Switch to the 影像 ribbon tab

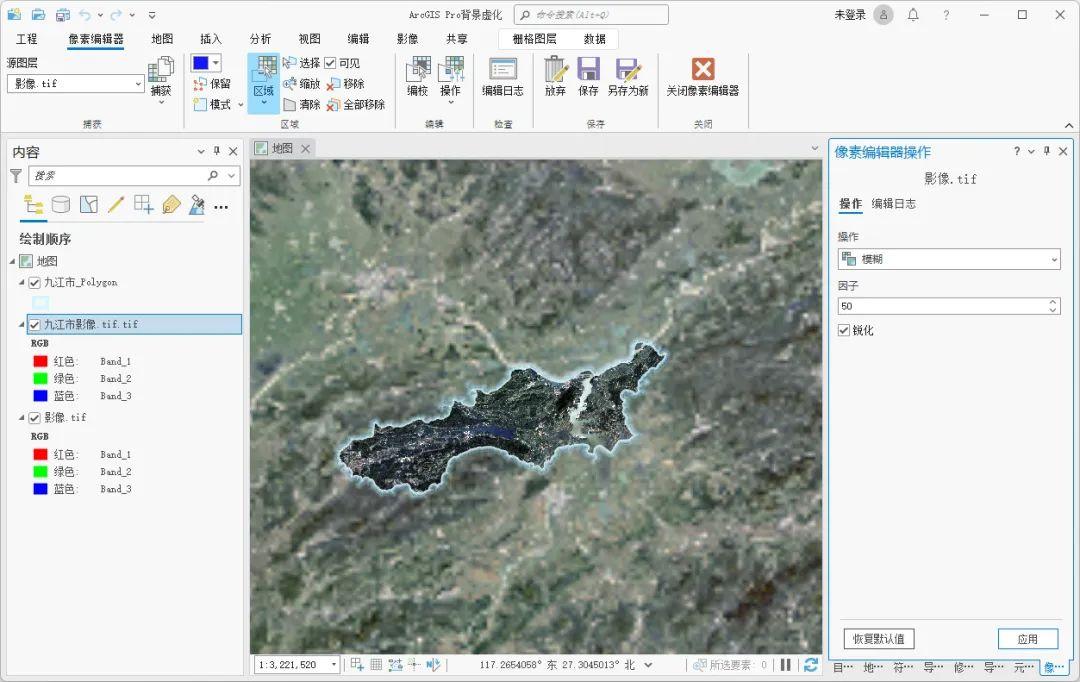pyautogui.click(x=410, y=39)
